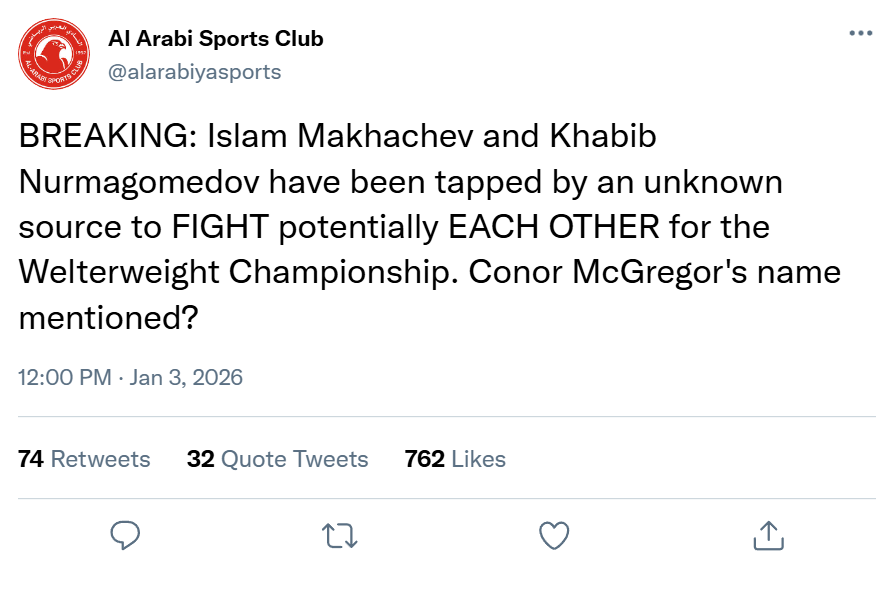Click the Al Arabi red profile avatar

[54, 56]
